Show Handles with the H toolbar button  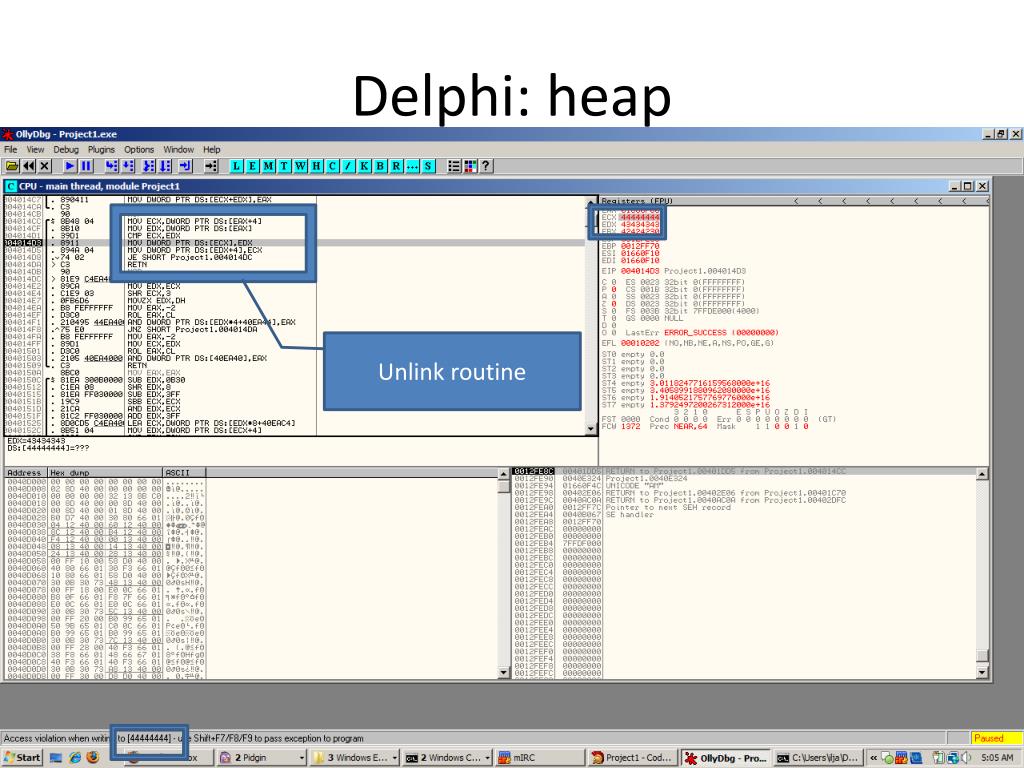[316, 166]
